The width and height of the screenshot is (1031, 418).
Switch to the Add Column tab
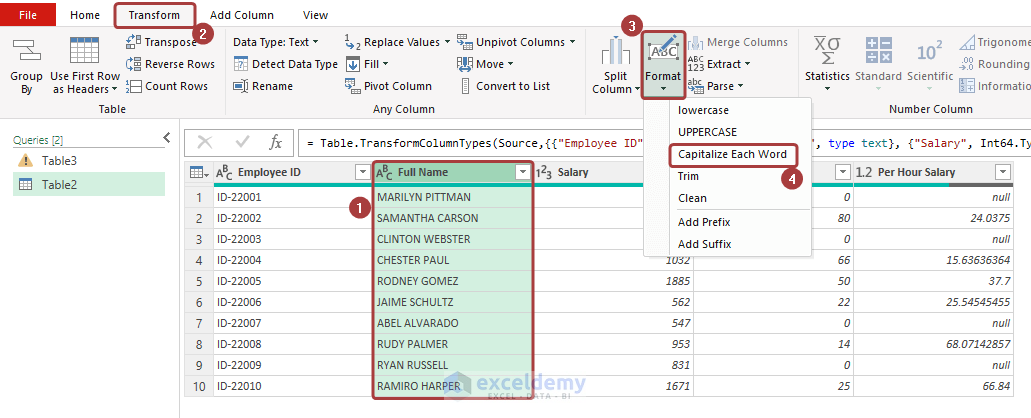click(241, 15)
